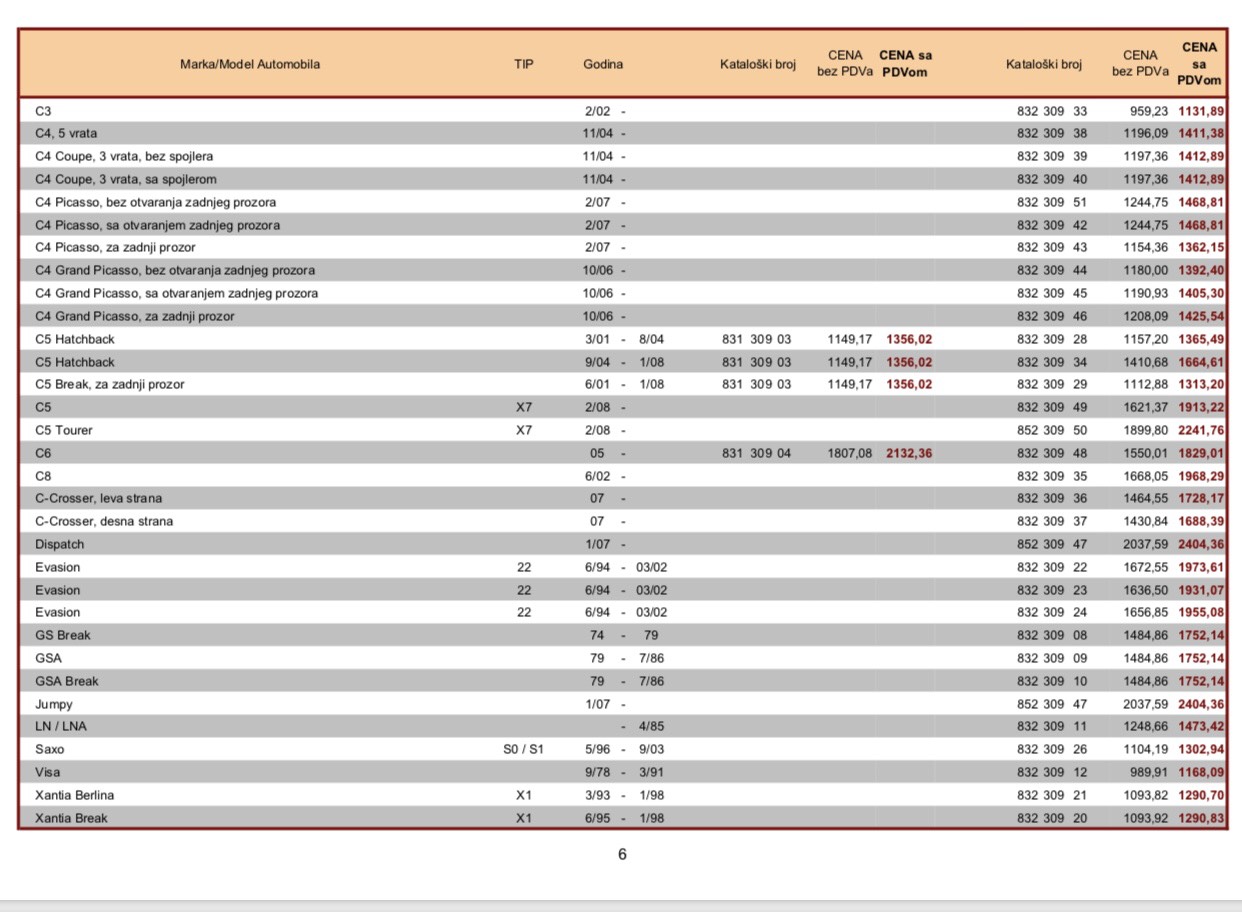Screen dimensions: 1242x912
Task: Click catalog number '832 309 43'
Action: pyautogui.click(x=1052, y=247)
